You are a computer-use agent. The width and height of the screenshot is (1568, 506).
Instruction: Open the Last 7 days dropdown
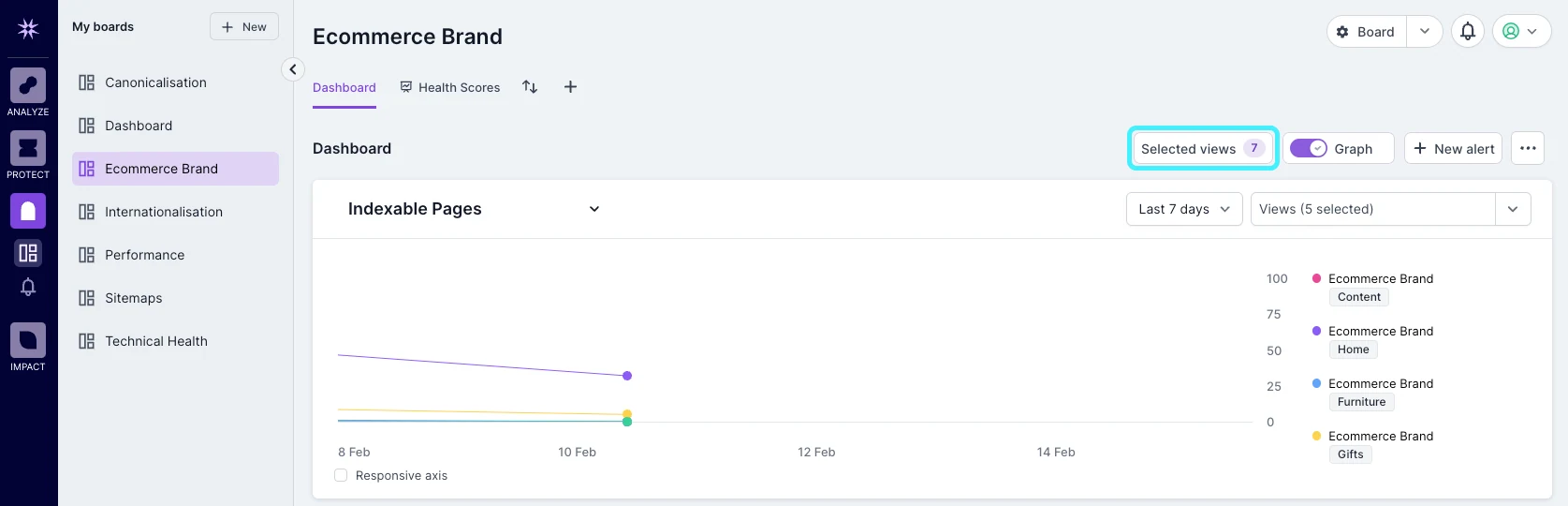pos(1184,209)
